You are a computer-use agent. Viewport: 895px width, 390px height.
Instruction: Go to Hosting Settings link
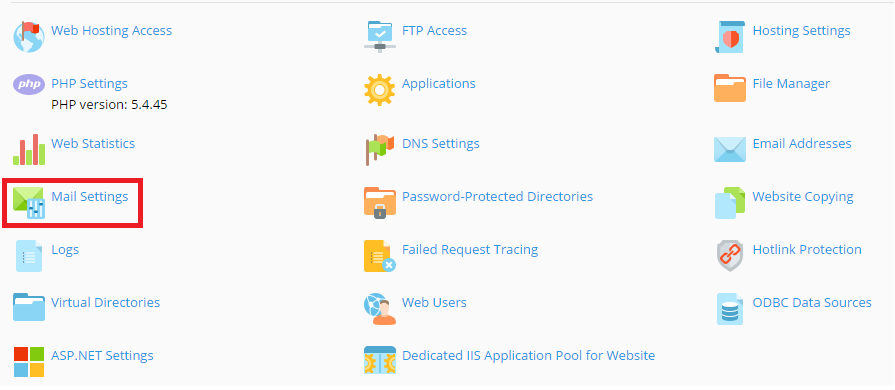[801, 30]
